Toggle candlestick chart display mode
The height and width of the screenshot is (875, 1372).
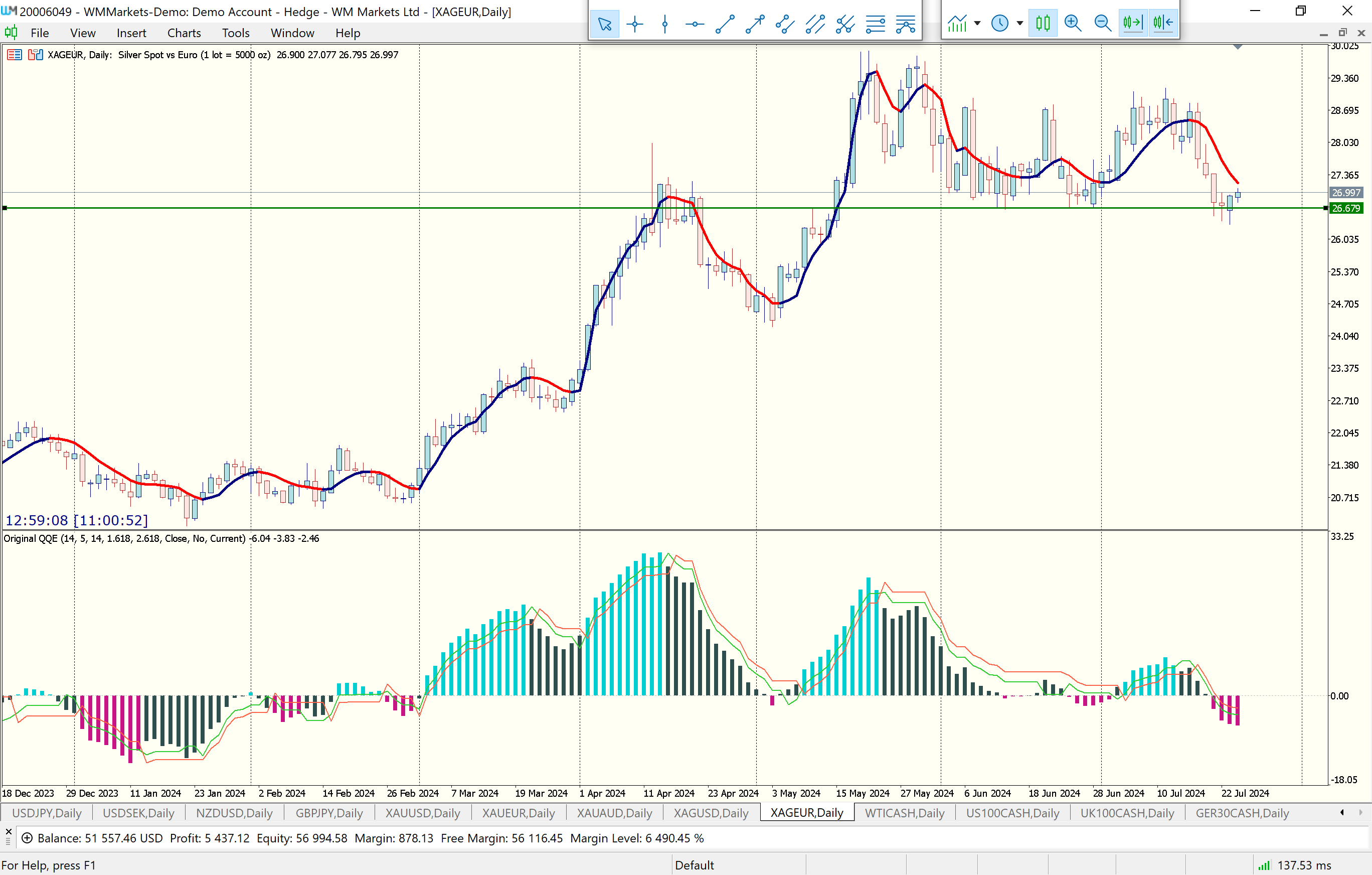click(1043, 23)
